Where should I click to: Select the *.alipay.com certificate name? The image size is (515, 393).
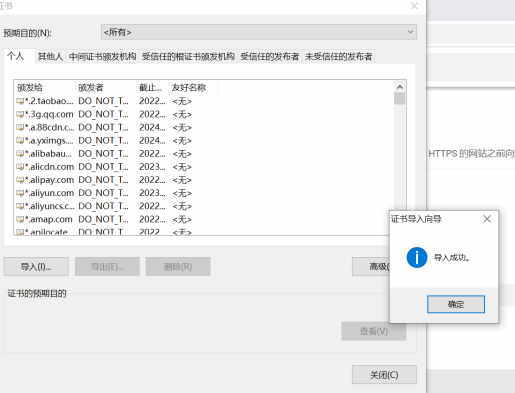(x=49, y=180)
